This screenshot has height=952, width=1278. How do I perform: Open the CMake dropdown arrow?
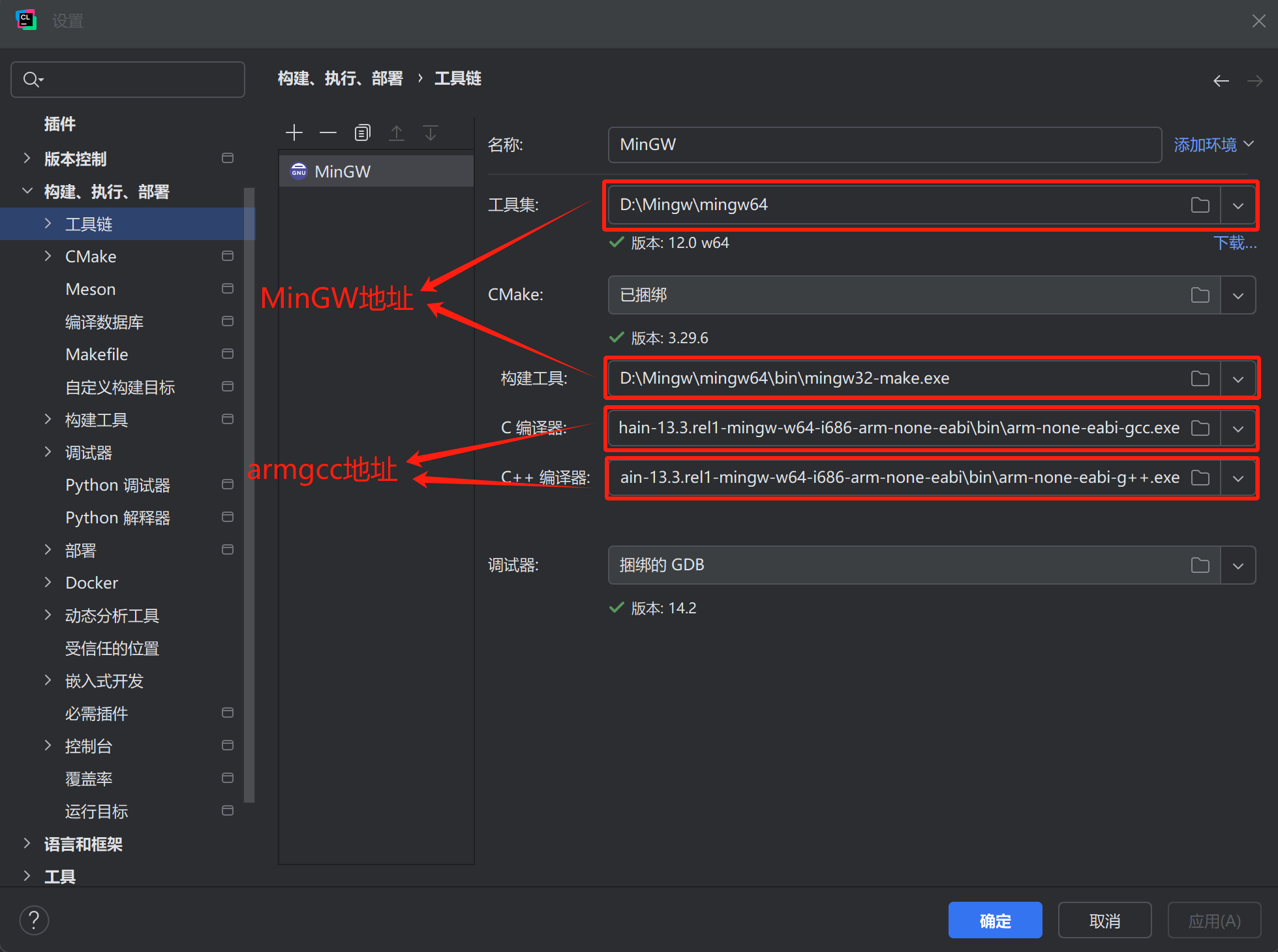(x=1238, y=296)
